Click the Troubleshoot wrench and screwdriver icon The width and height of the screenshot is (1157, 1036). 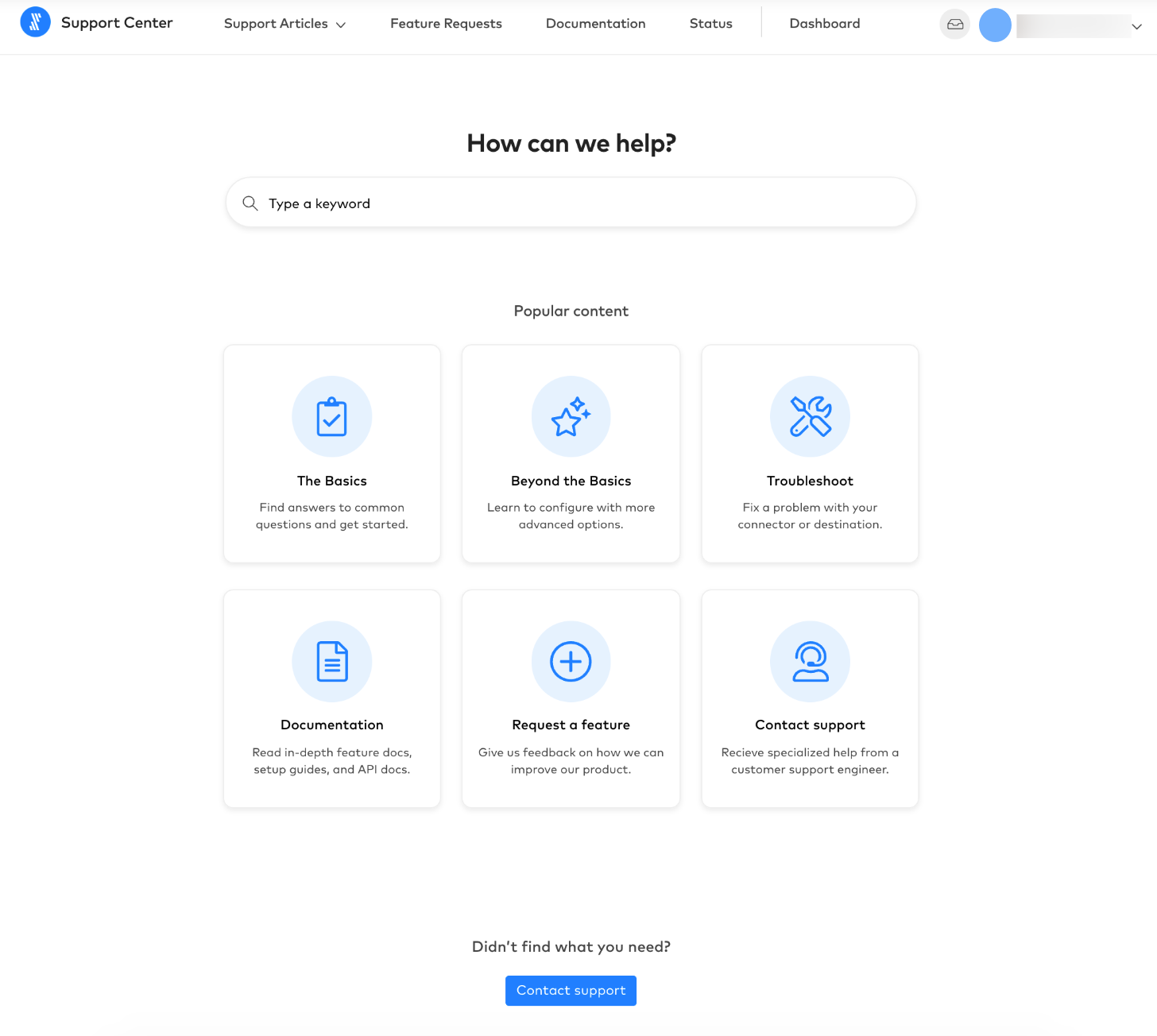[811, 416]
